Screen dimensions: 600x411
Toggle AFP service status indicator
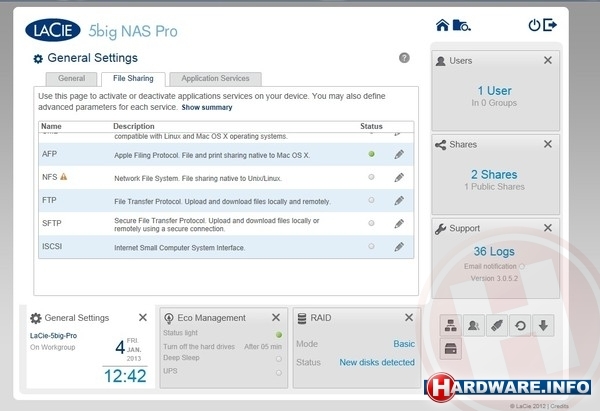371,154
